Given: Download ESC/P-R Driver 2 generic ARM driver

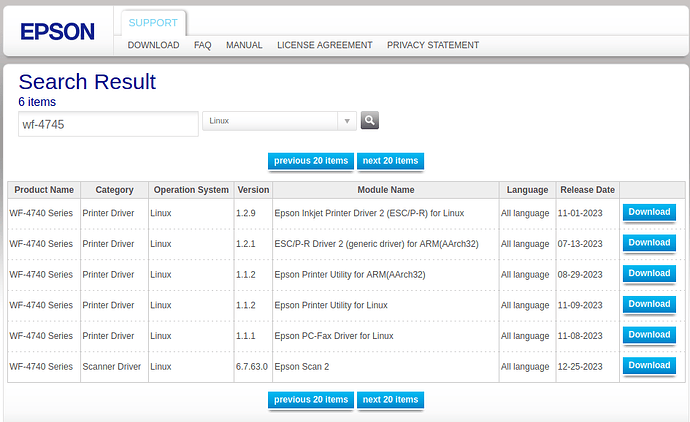Looking at the screenshot, I should pyautogui.click(x=649, y=243).
